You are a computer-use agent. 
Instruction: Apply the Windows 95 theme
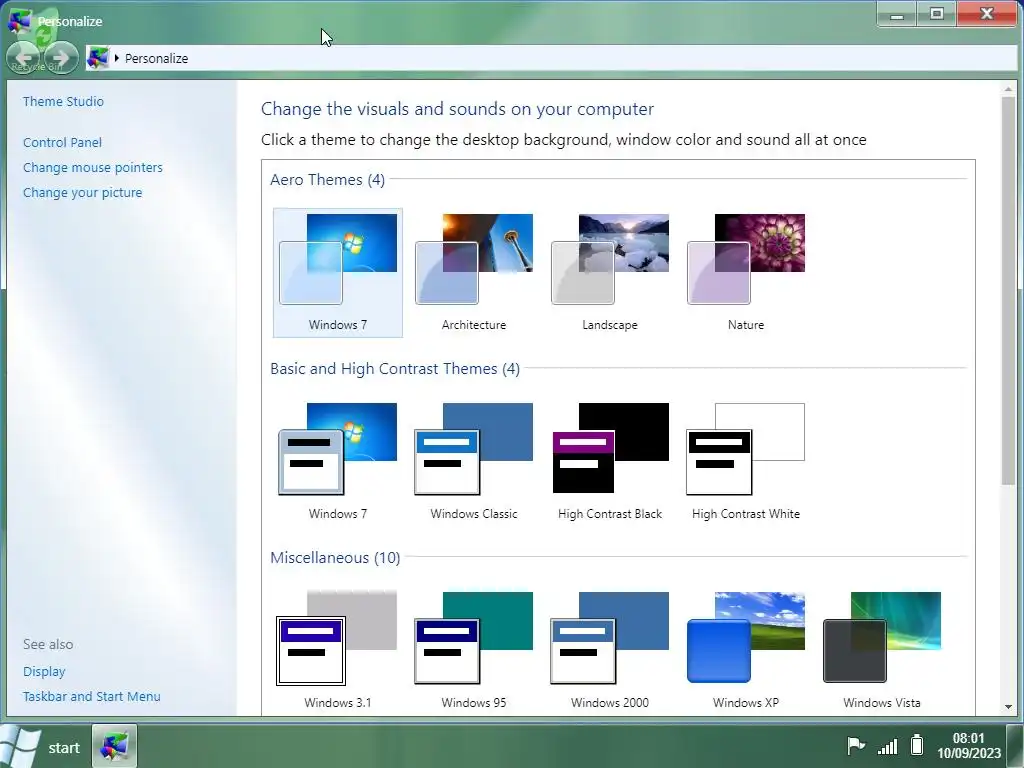473,650
